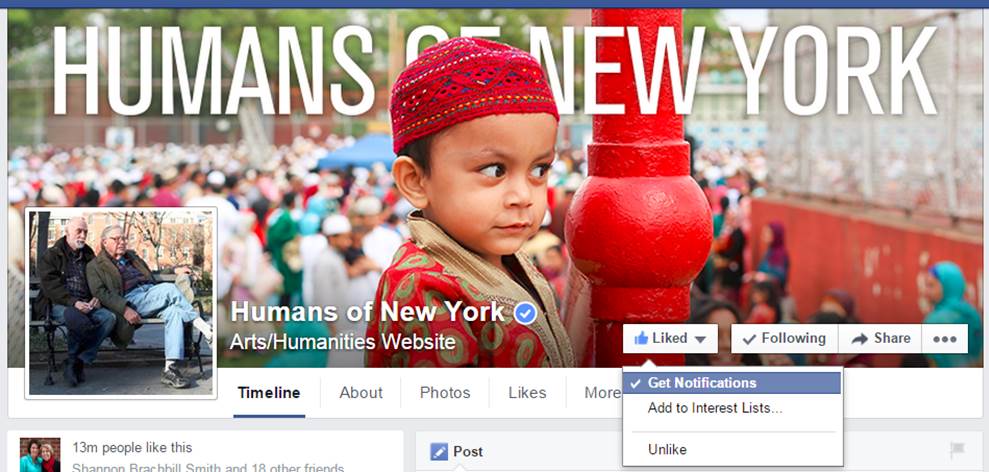The height and width of the screenshot is (472, 989).
Task: Select the Timeline tab
Action: point(269,392)
